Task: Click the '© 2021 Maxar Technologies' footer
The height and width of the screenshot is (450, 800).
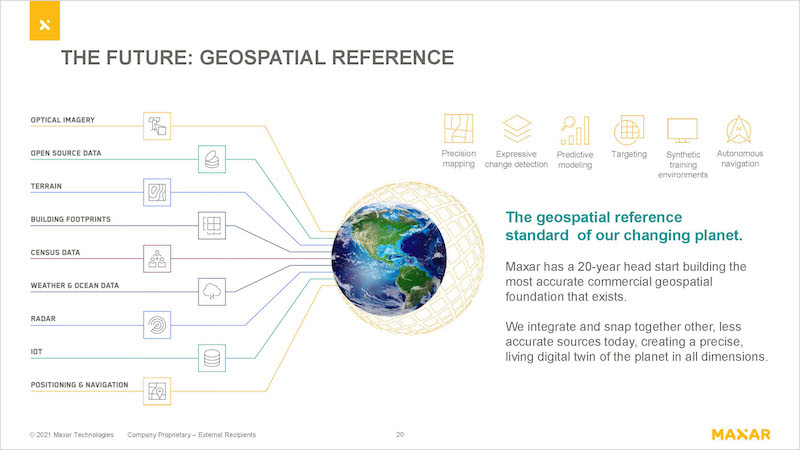Action: [71, 435]
